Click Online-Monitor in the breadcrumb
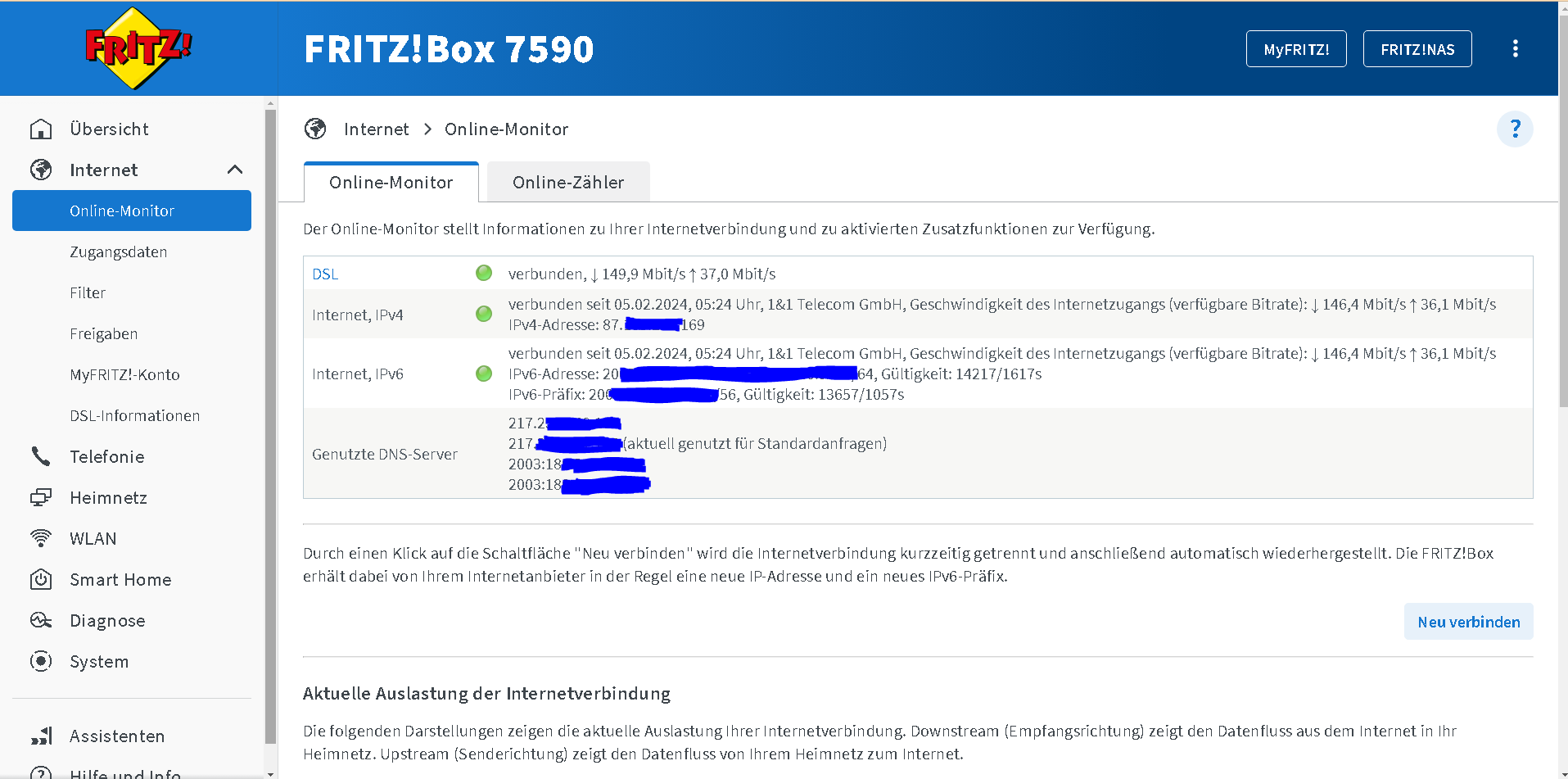 pyautogui.click(x=506, y=129)
